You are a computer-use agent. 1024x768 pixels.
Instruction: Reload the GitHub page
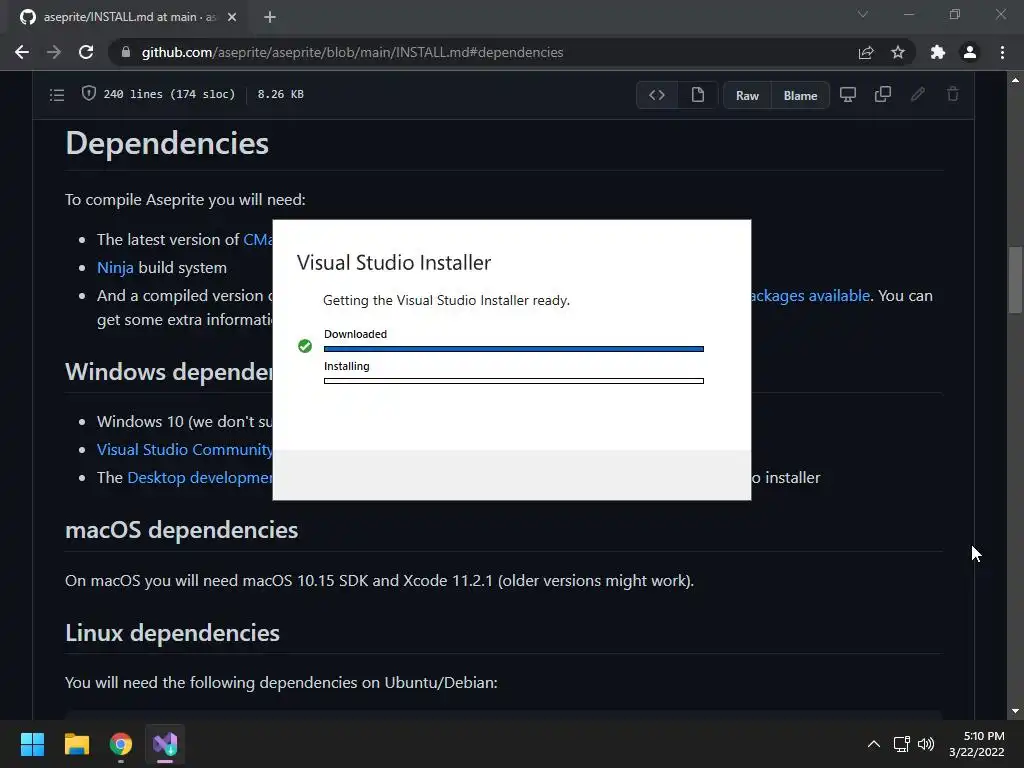coord(86,52)
